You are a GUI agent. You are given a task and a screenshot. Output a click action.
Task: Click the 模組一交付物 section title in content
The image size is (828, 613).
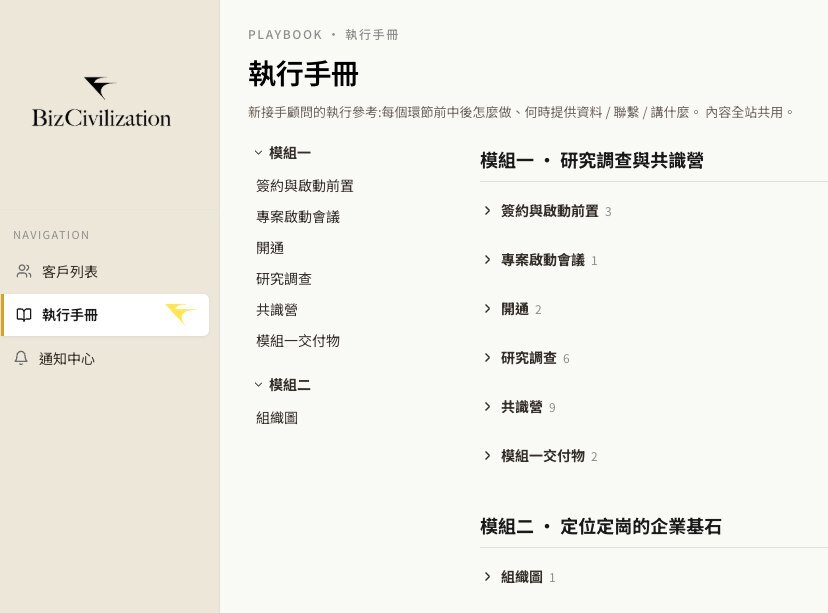pos(543,456)
